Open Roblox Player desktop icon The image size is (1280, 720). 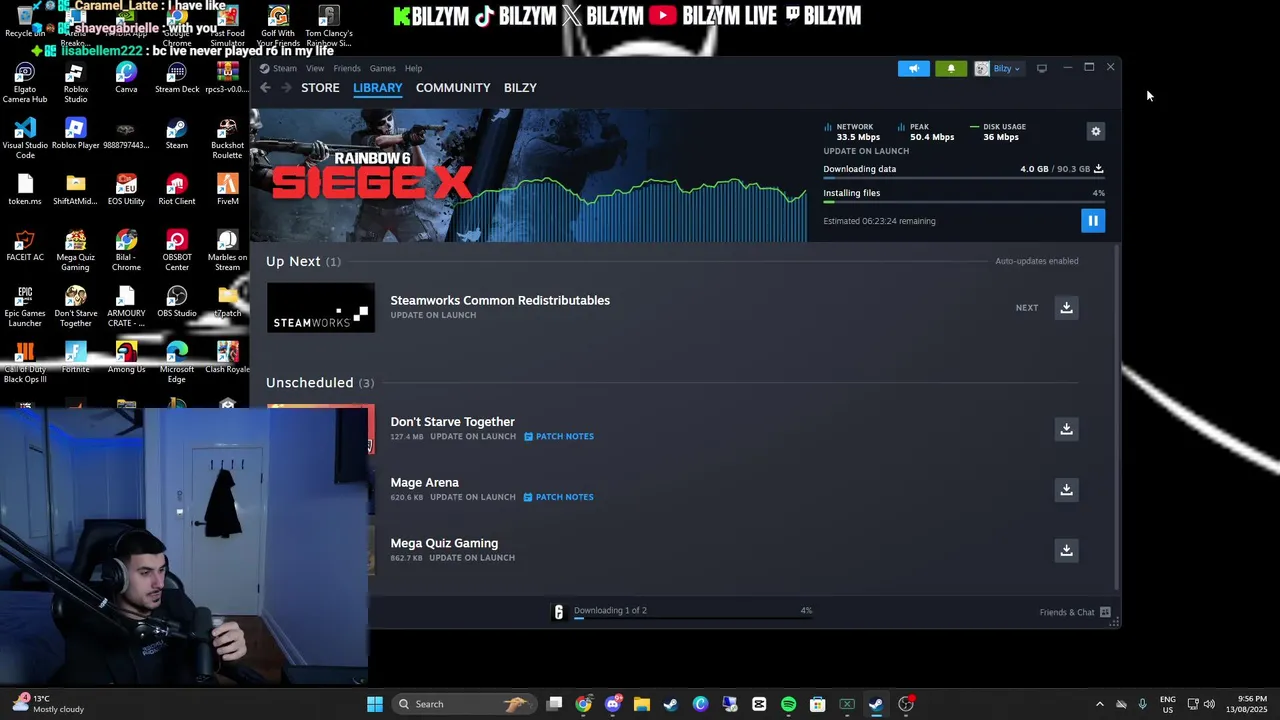point(75,134)
